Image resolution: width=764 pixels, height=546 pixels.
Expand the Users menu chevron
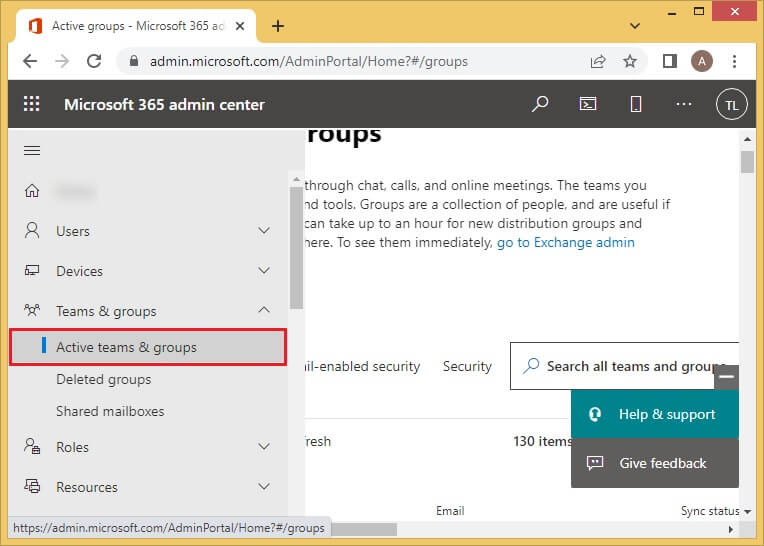click(264, 230)
